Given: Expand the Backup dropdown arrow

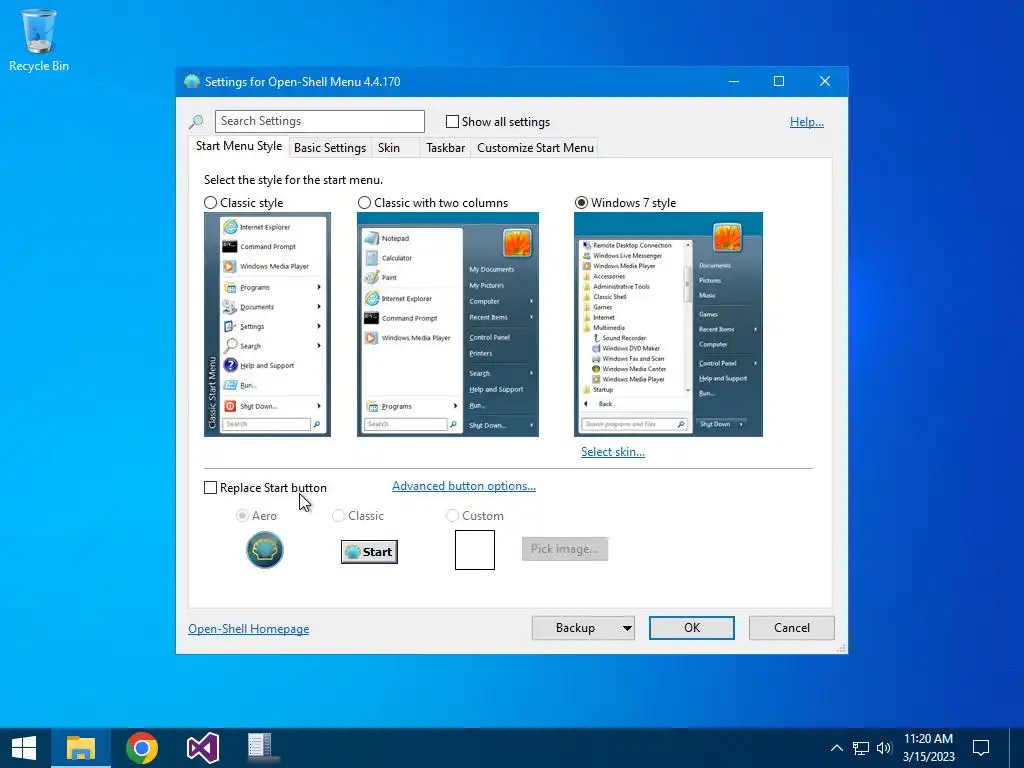Looking at the screenshot, I should pyautogui.click(x=627, y=628).
